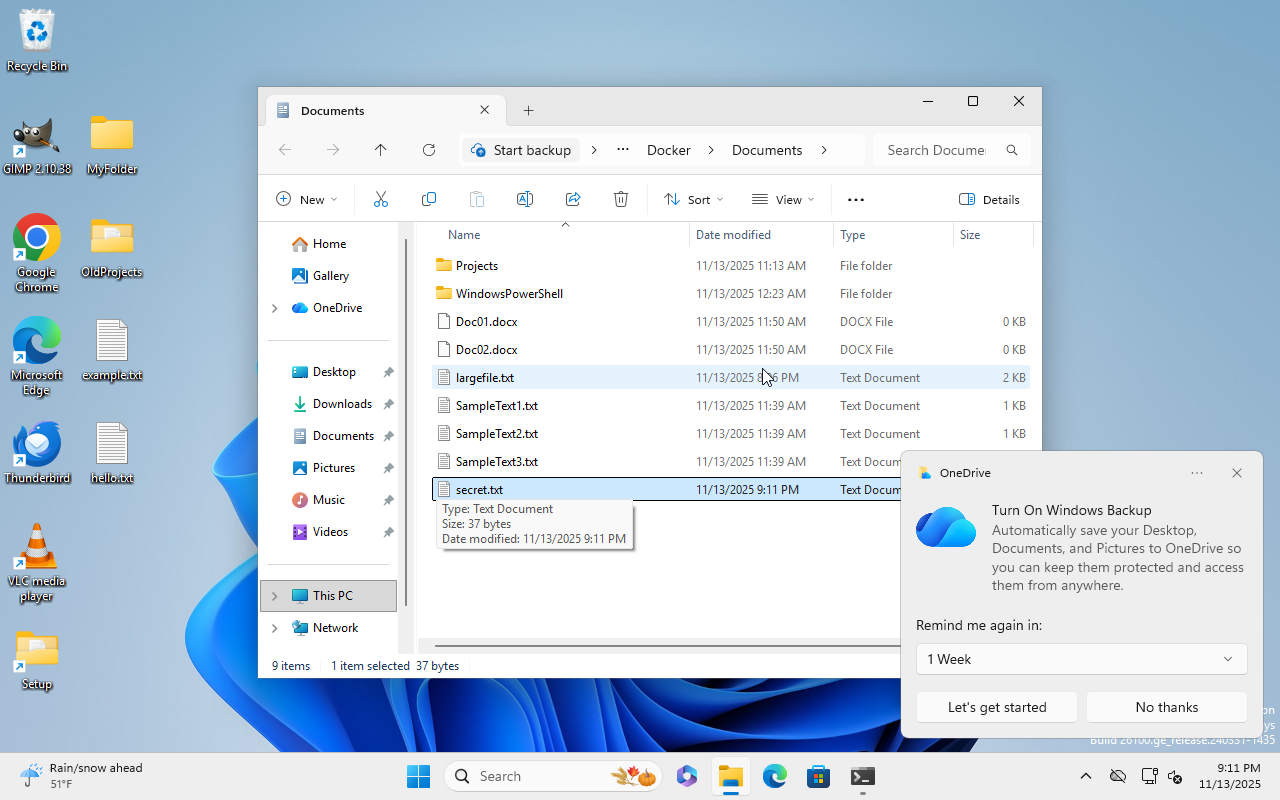This screenshot has height=800, width=1280.
Task: Click the Rename icon in toolbar
Action: (x=524, y=200)
